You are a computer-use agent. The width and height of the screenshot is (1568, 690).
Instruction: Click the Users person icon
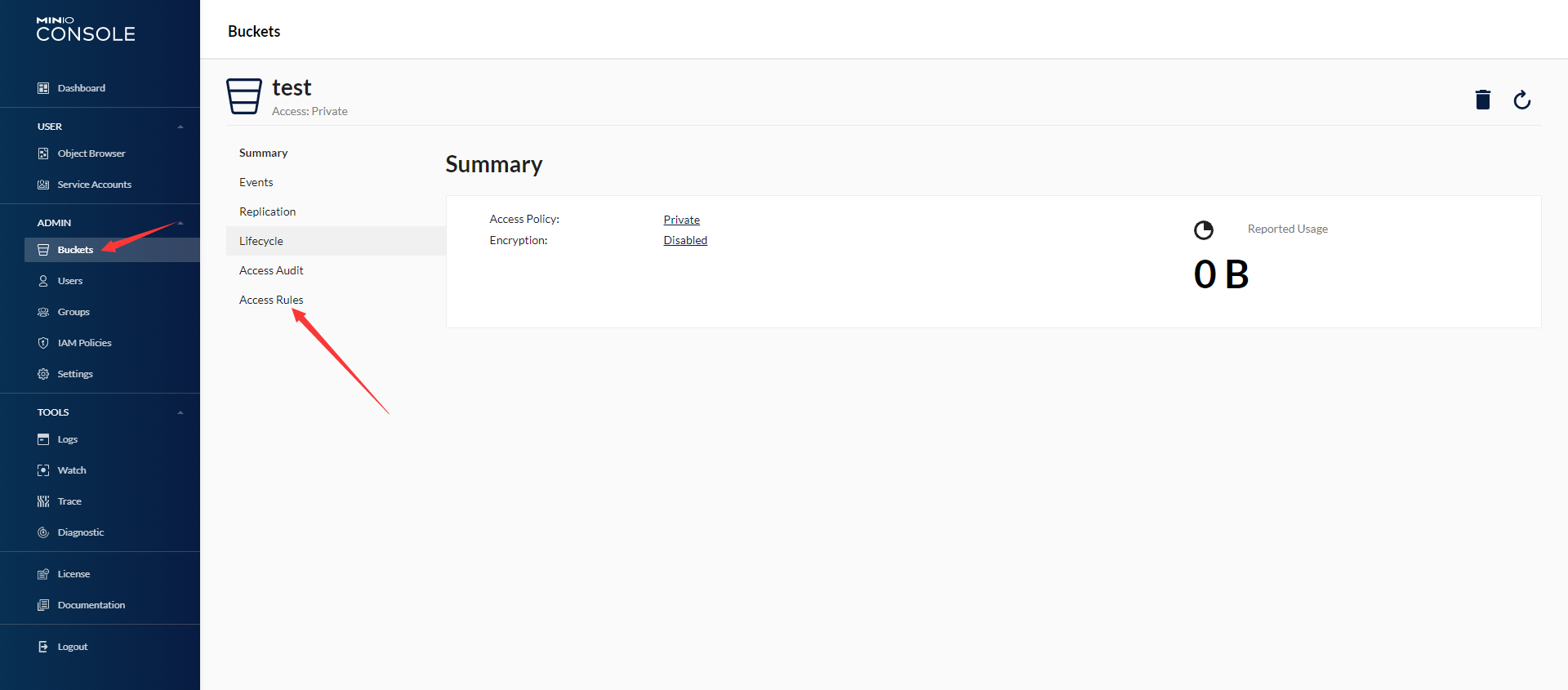43,281
